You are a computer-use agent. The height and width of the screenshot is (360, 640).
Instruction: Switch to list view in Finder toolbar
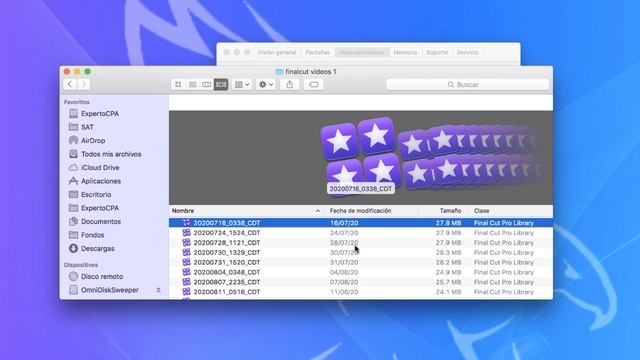pyautogui.click(x=193, y=84)
